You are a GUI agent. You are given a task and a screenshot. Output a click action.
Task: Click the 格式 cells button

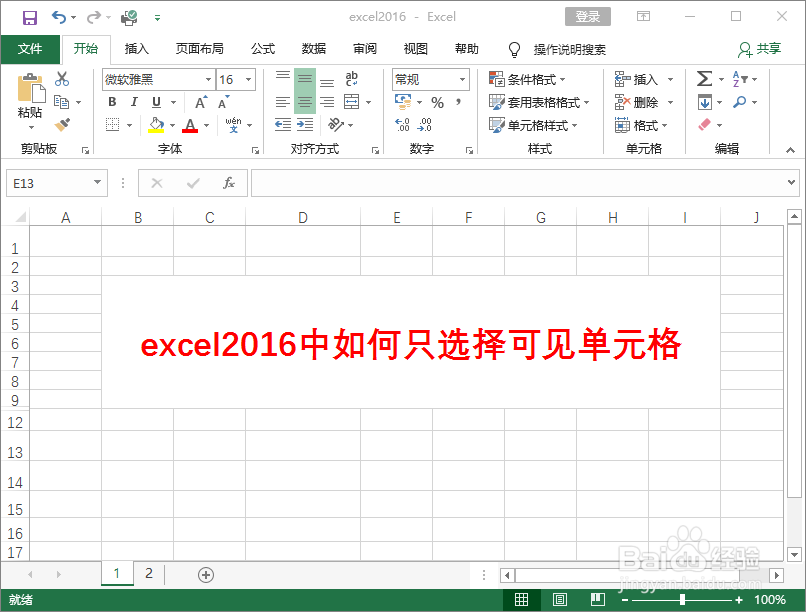640,125
